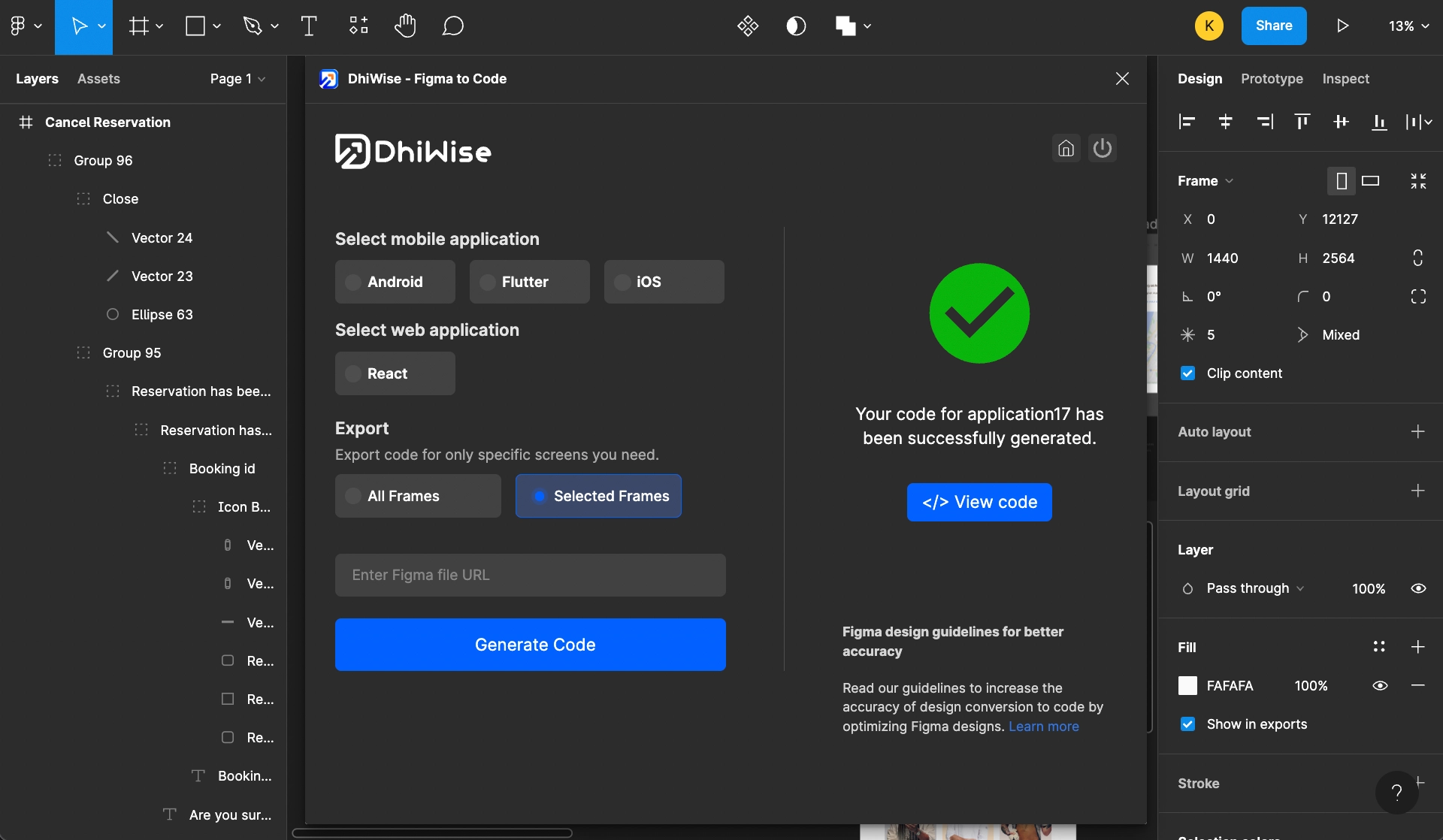The height and width of the screenshot is (840, 1443).
Task: Click the Enter Figma file URL field
Action: coord(530,575)
